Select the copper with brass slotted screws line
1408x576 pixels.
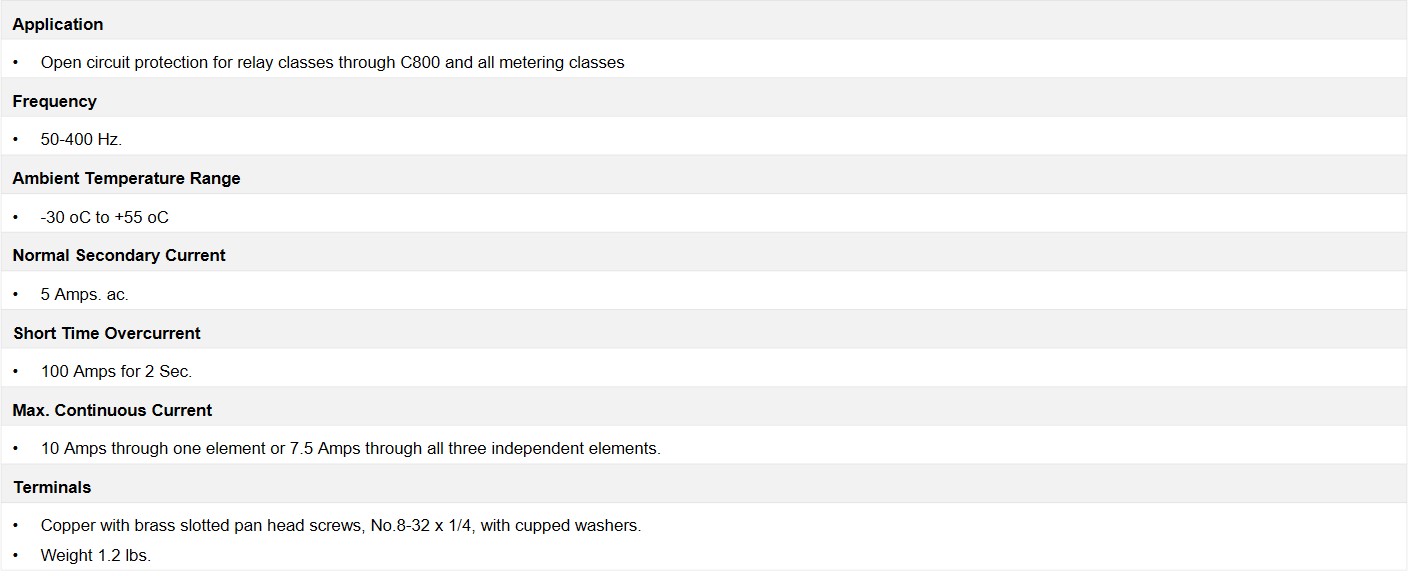[341, 525]
